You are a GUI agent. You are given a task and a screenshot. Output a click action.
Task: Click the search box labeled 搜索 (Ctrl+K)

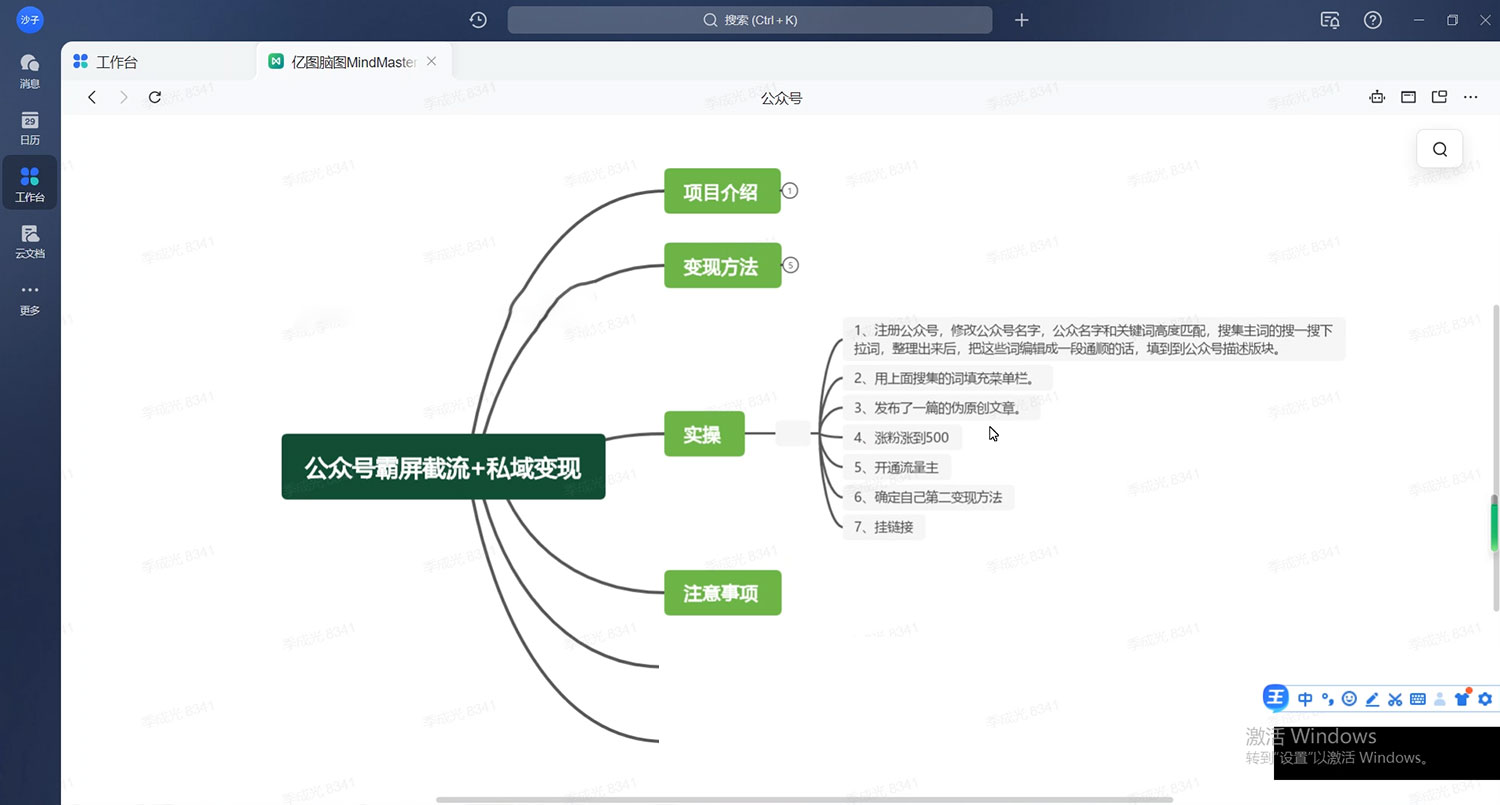point(749,19)
